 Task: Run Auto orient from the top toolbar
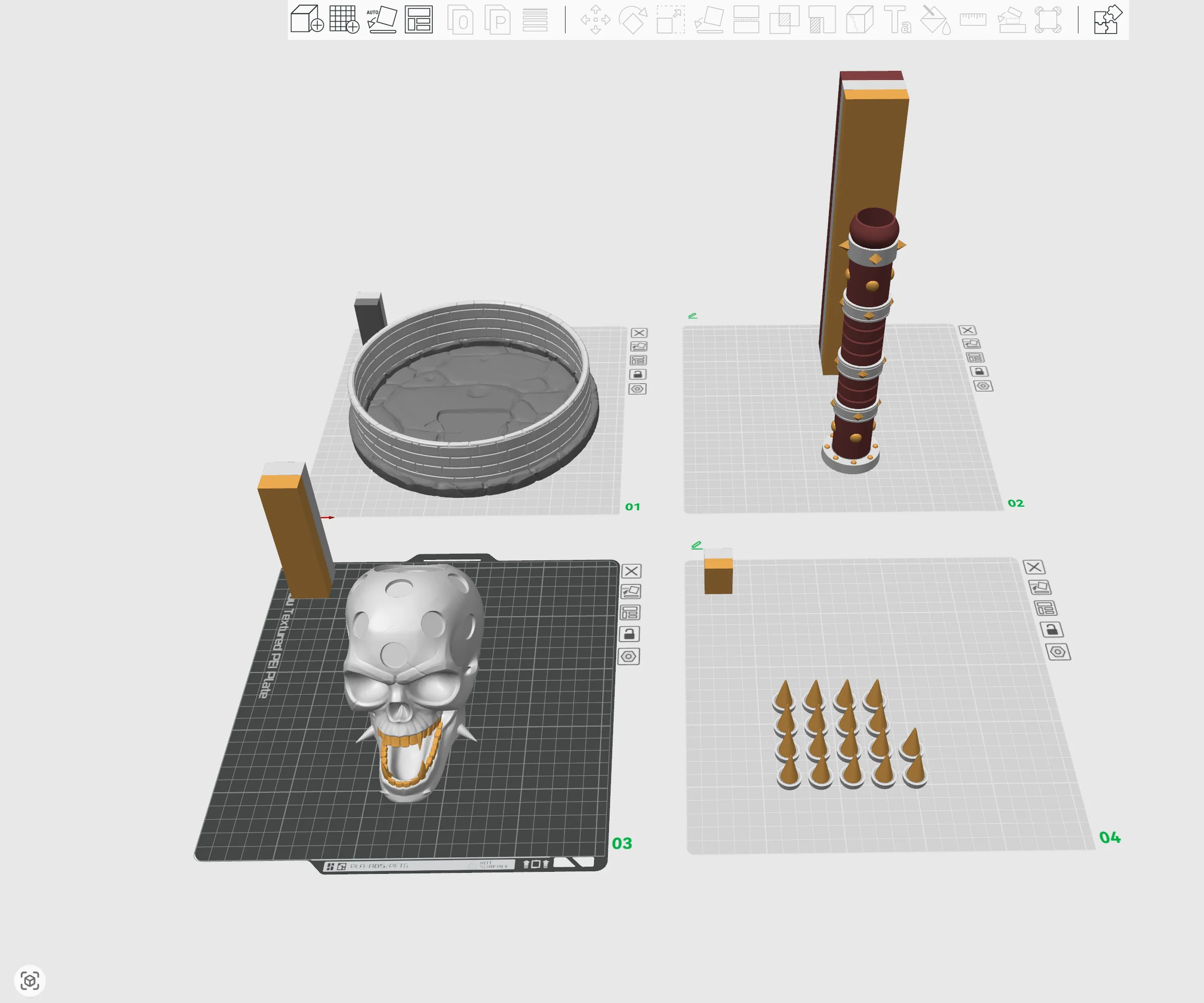(x=382, y=20)
